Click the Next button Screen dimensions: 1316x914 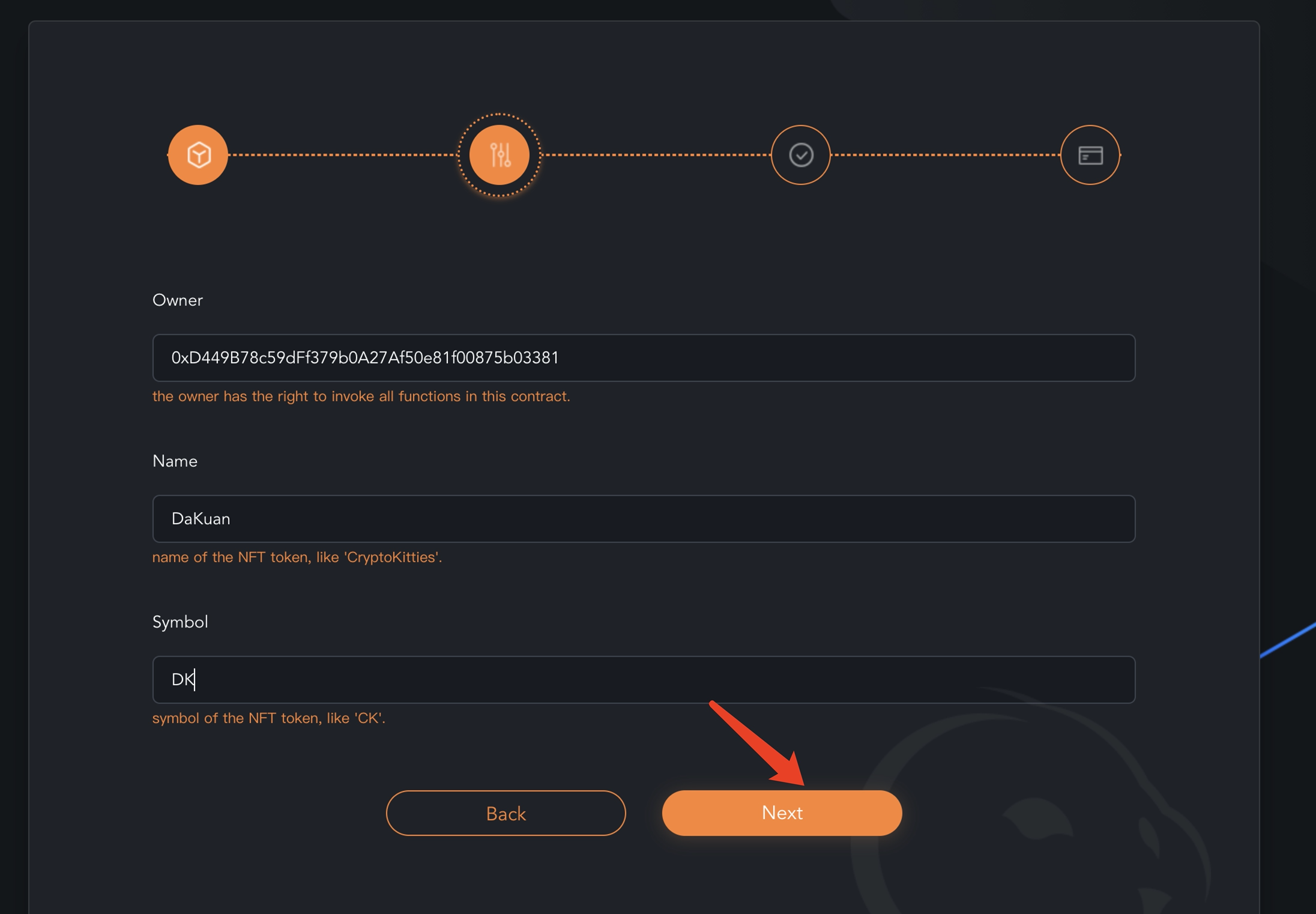click(782, 813)
